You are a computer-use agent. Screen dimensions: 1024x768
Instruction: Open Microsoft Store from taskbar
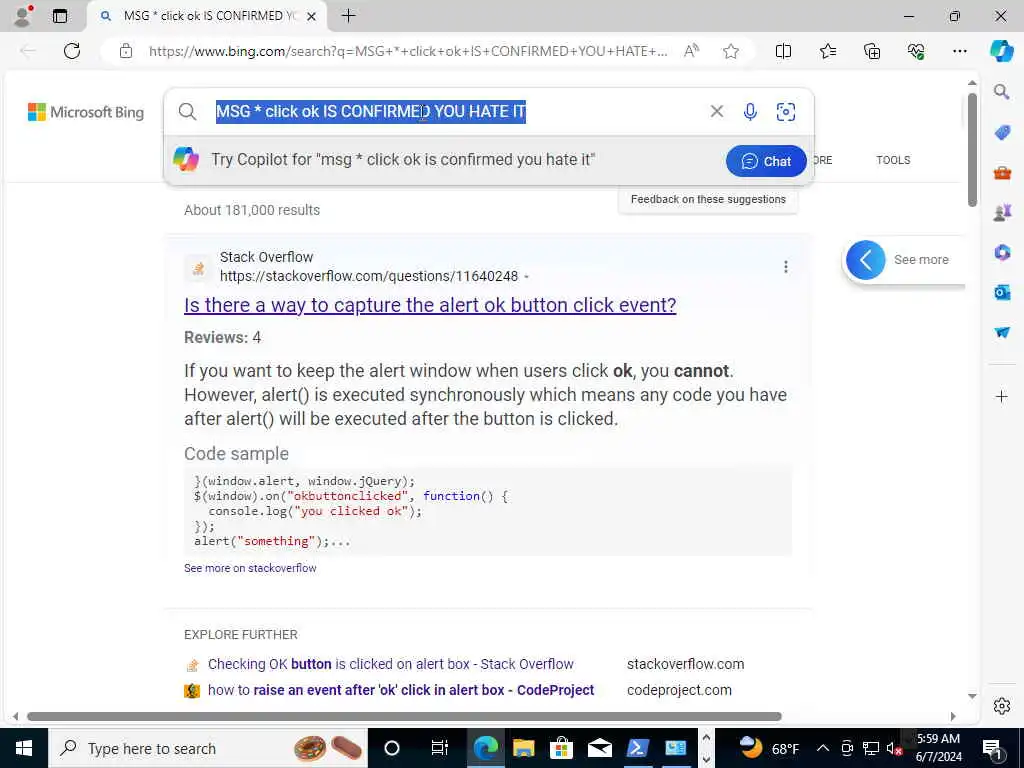click(561, 748)
